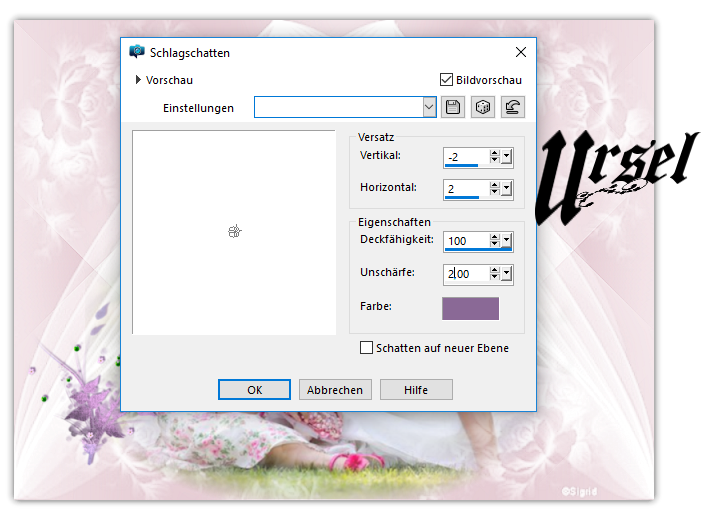
Task: Toggle the Bildvorschau checkbox
Action: [447, 80]
